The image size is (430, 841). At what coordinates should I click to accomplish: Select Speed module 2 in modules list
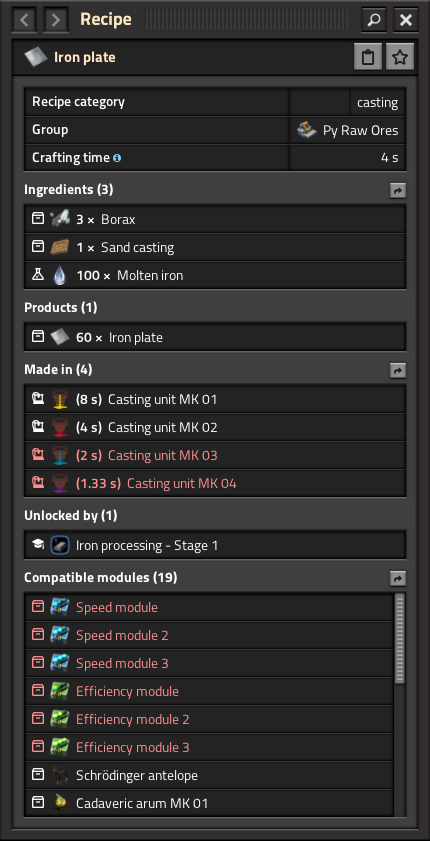[209, 636]
